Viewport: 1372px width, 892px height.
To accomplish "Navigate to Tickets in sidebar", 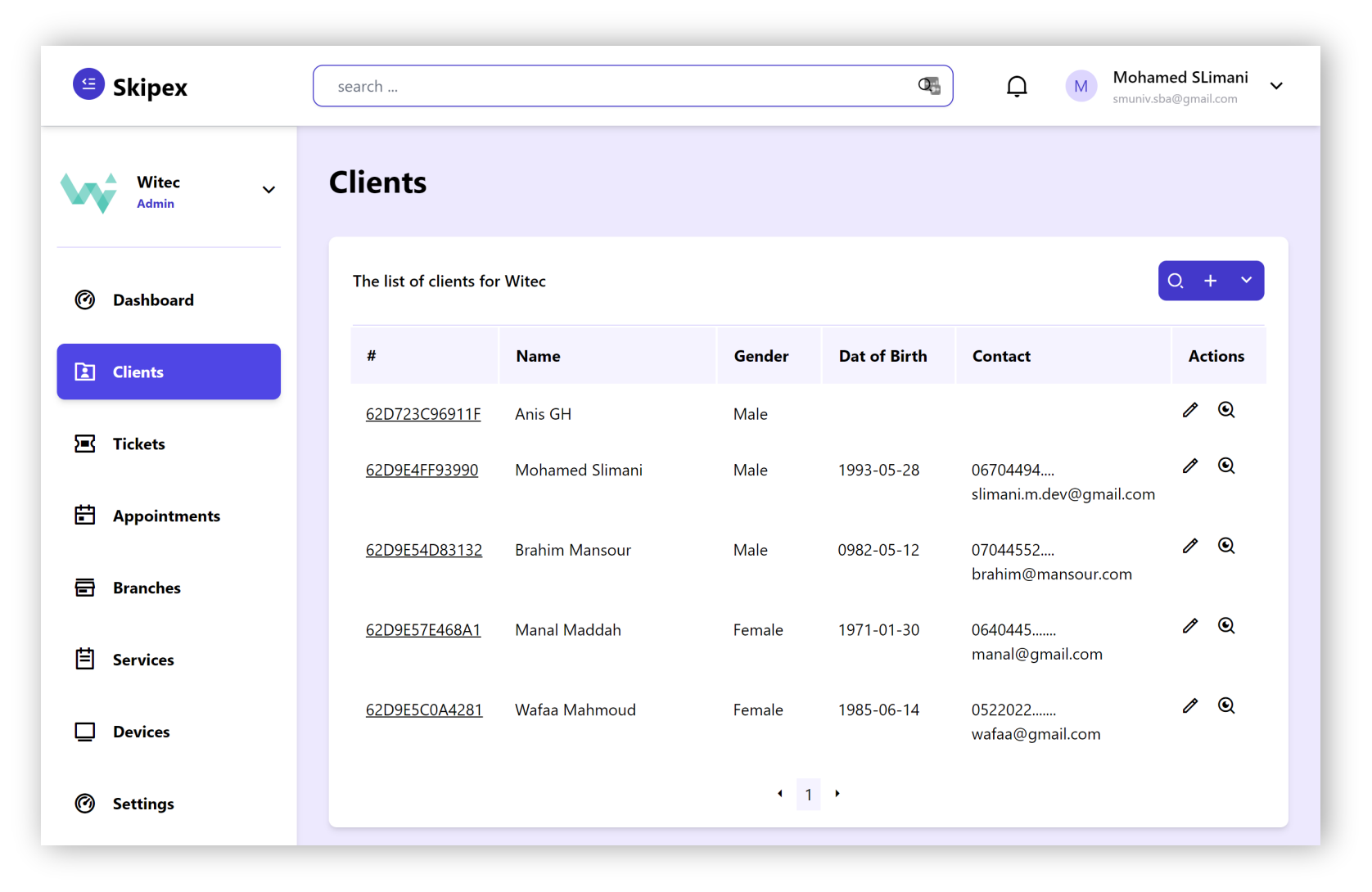I will [138, 444].
